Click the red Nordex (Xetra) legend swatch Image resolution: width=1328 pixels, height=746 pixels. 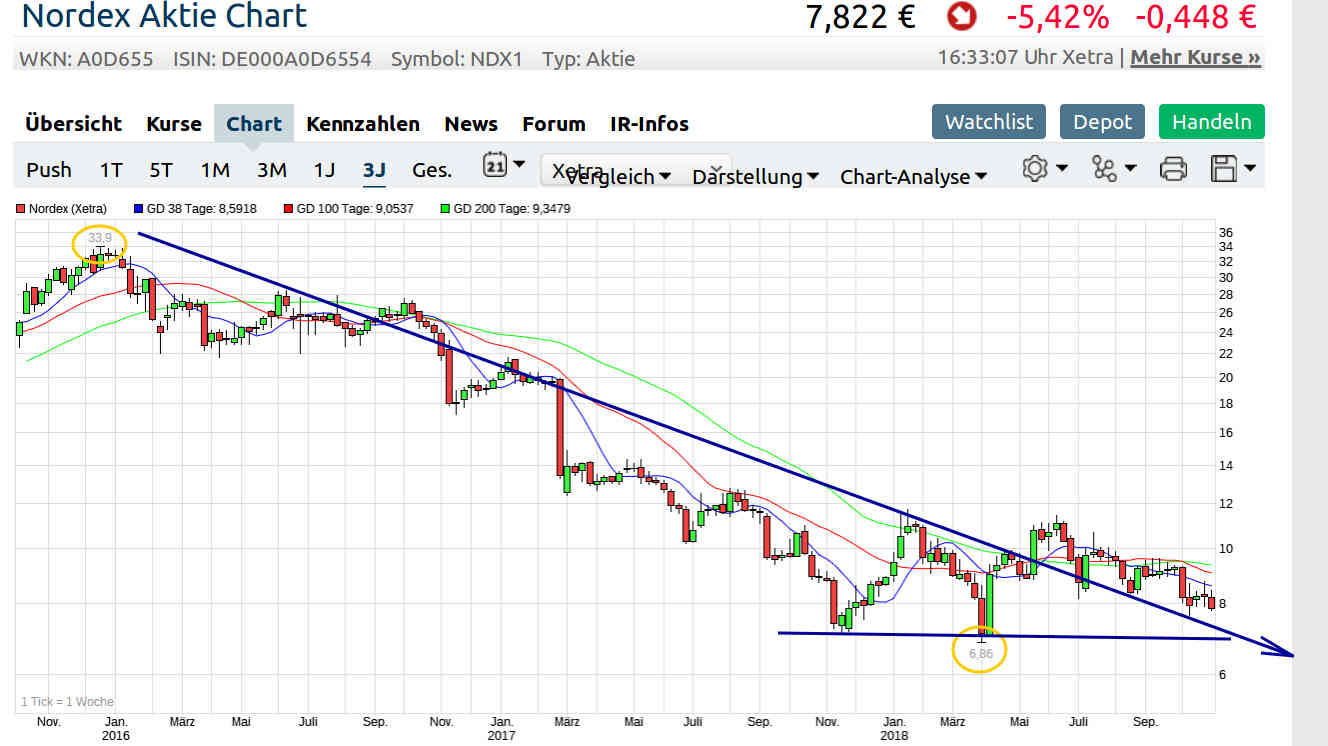(x=21, y=210)
